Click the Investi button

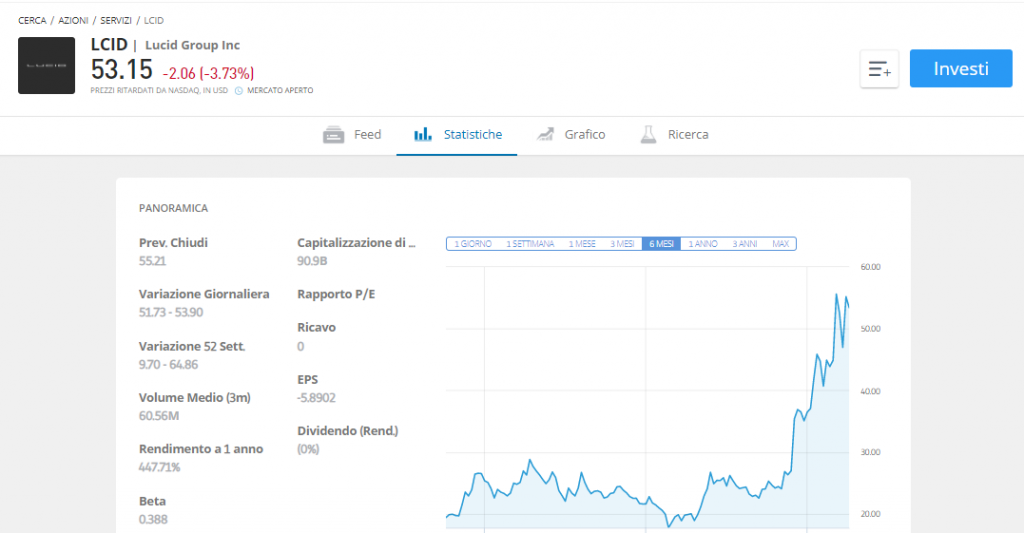(961, 69)
